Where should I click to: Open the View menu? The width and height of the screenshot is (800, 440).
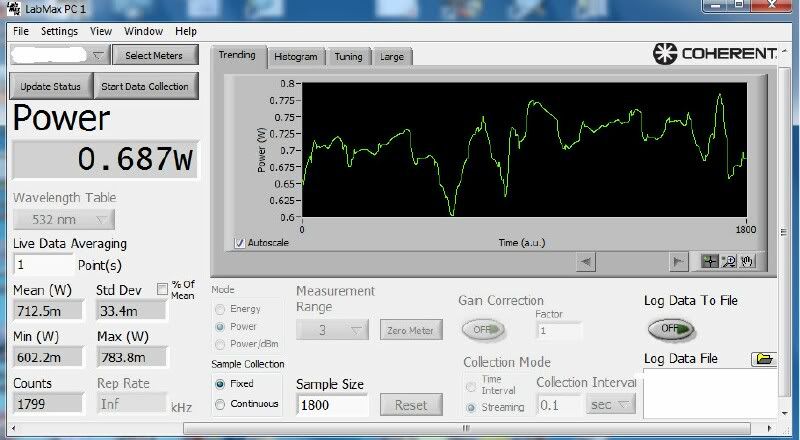[101, 31]
